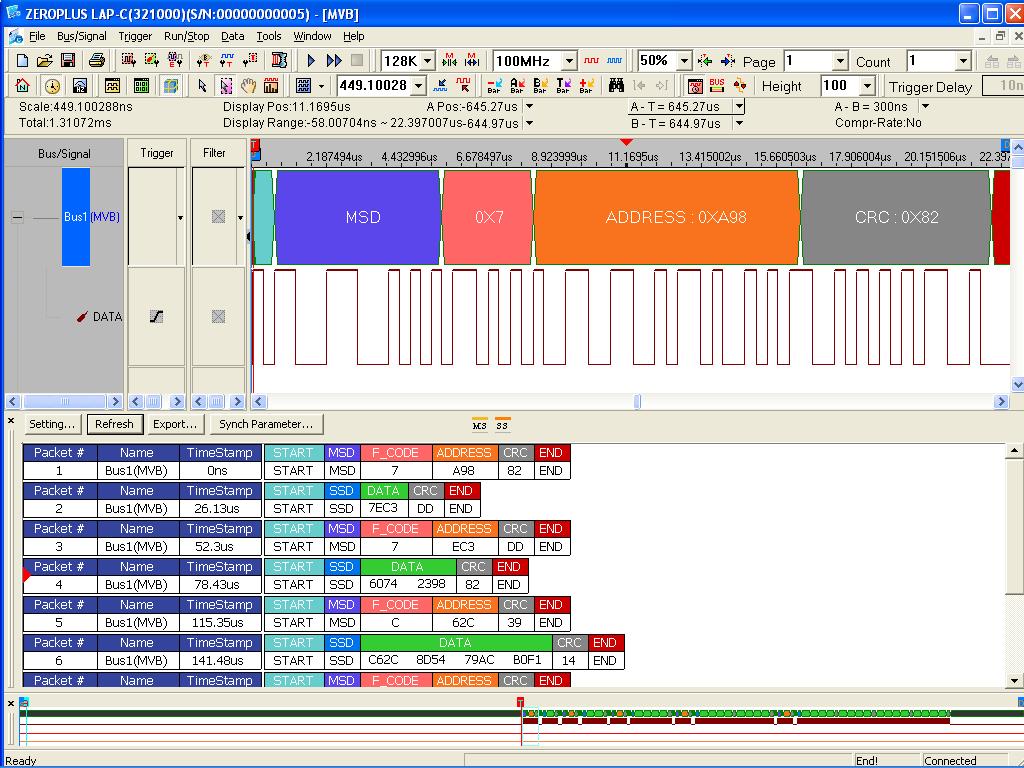The width and height of the screenshot is (1024, 768).
Task: Open the BUS settings icon
Action: (716, 85)
